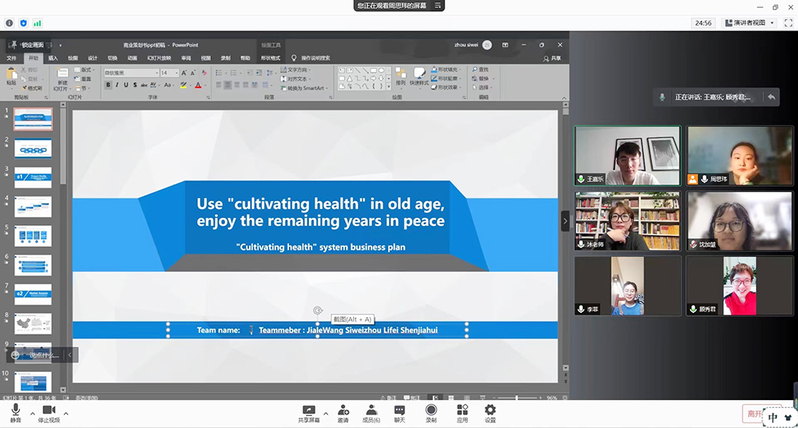The image size is (798, 428).
Task: Open the Invite (邀请) icon
Action: pyautogui.click(x=343, y=411)
